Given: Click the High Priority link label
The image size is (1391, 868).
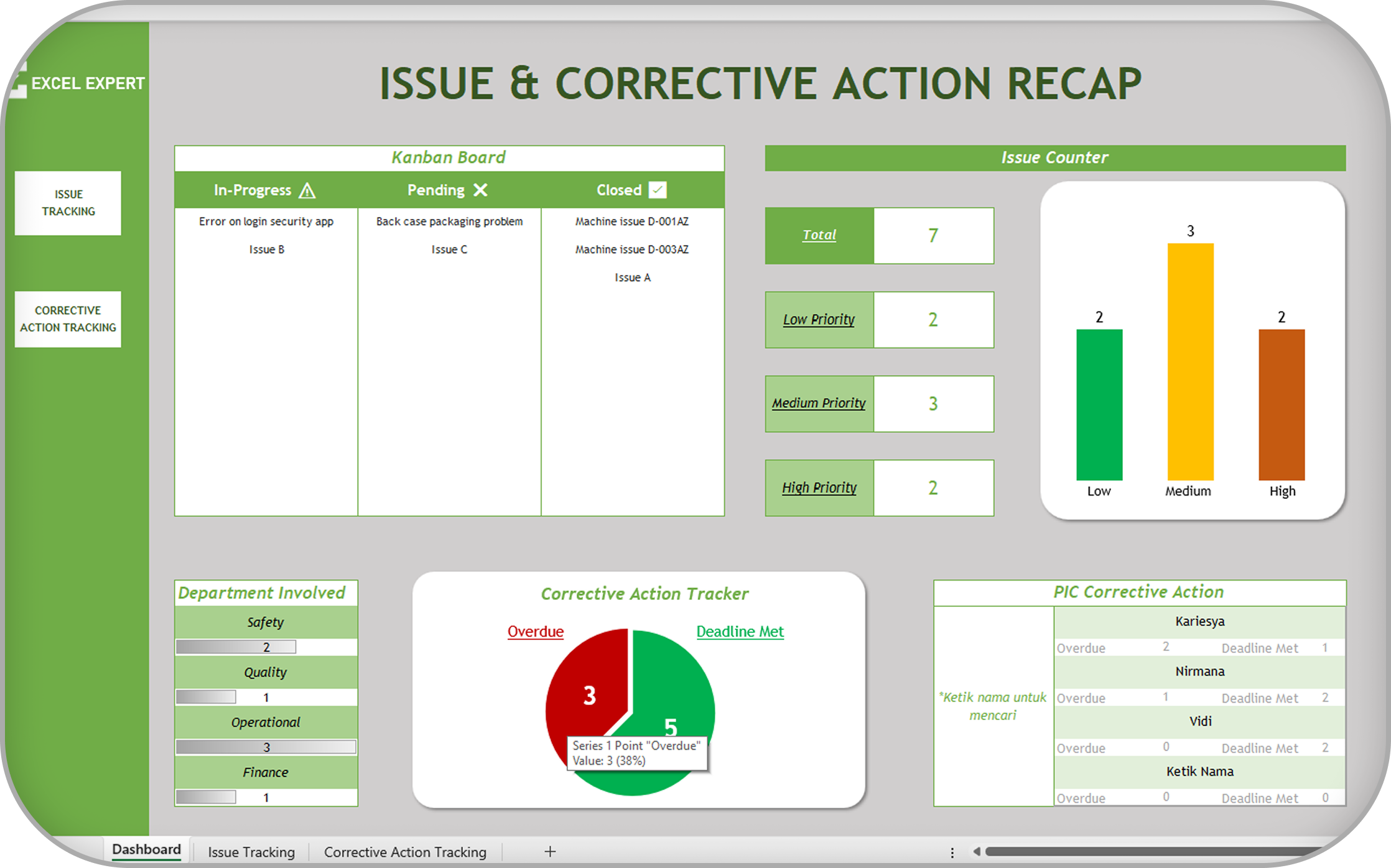Looking at the screenshot, I should [819, 487].
